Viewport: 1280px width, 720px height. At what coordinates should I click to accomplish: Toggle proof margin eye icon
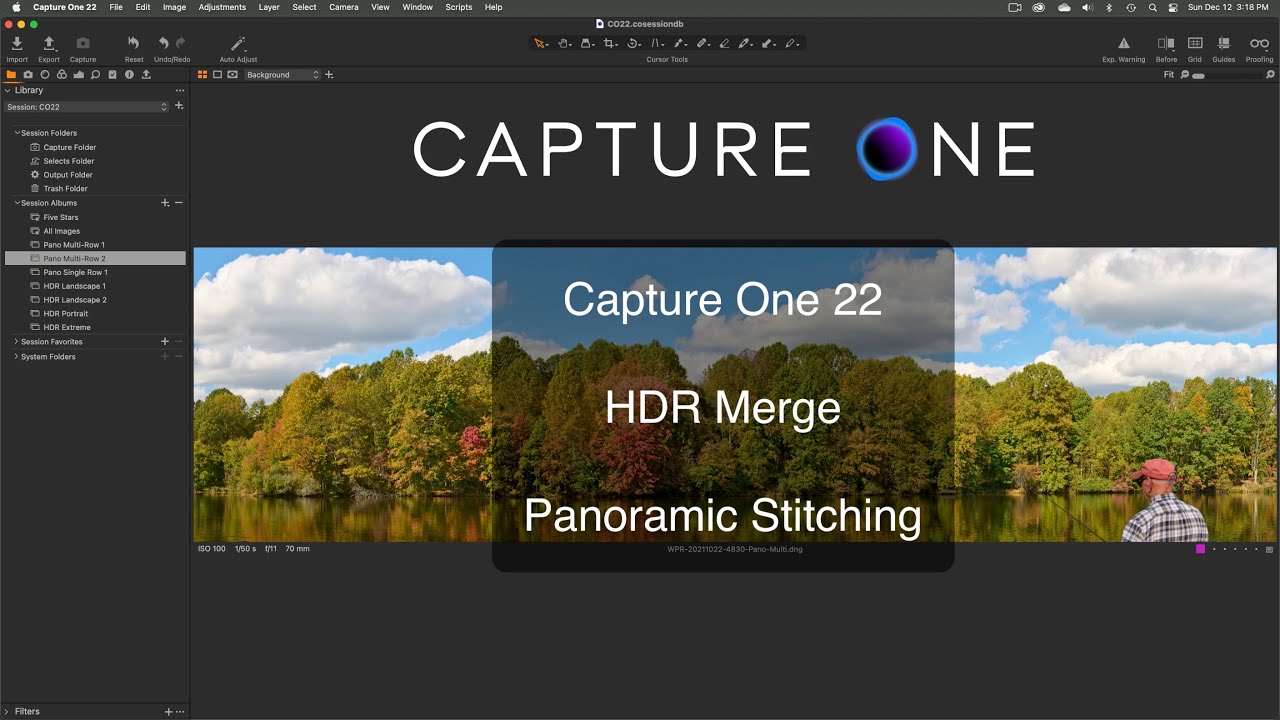pyautogui.click(x=233, y=74)
